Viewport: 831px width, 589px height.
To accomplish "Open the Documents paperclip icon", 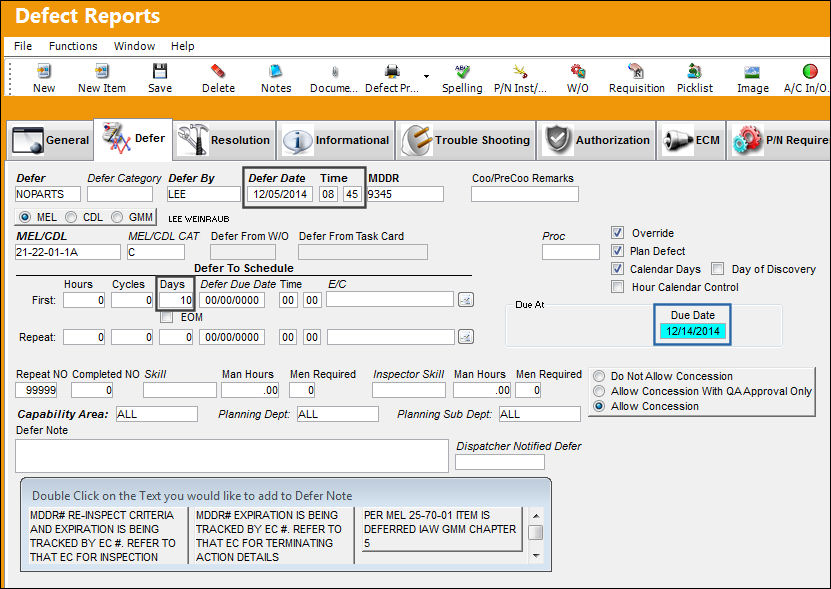I will pos(334,71).
